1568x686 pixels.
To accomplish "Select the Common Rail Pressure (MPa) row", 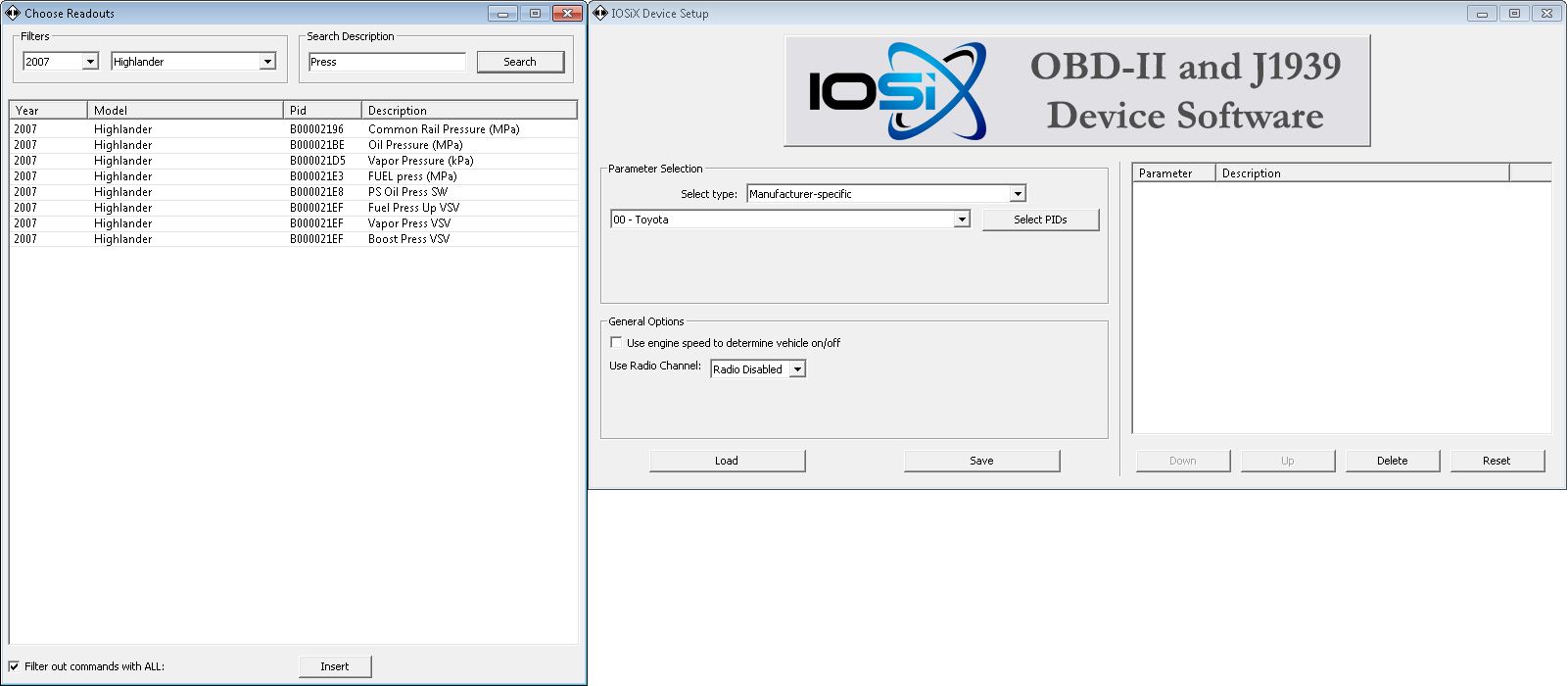I will click(294, 129).
